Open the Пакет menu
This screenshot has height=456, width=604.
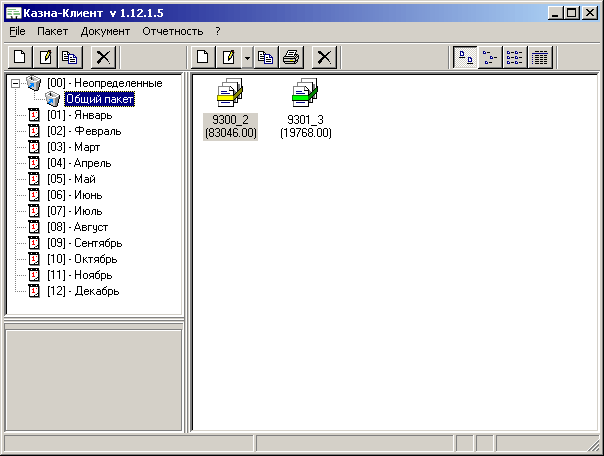pos(52,31)
